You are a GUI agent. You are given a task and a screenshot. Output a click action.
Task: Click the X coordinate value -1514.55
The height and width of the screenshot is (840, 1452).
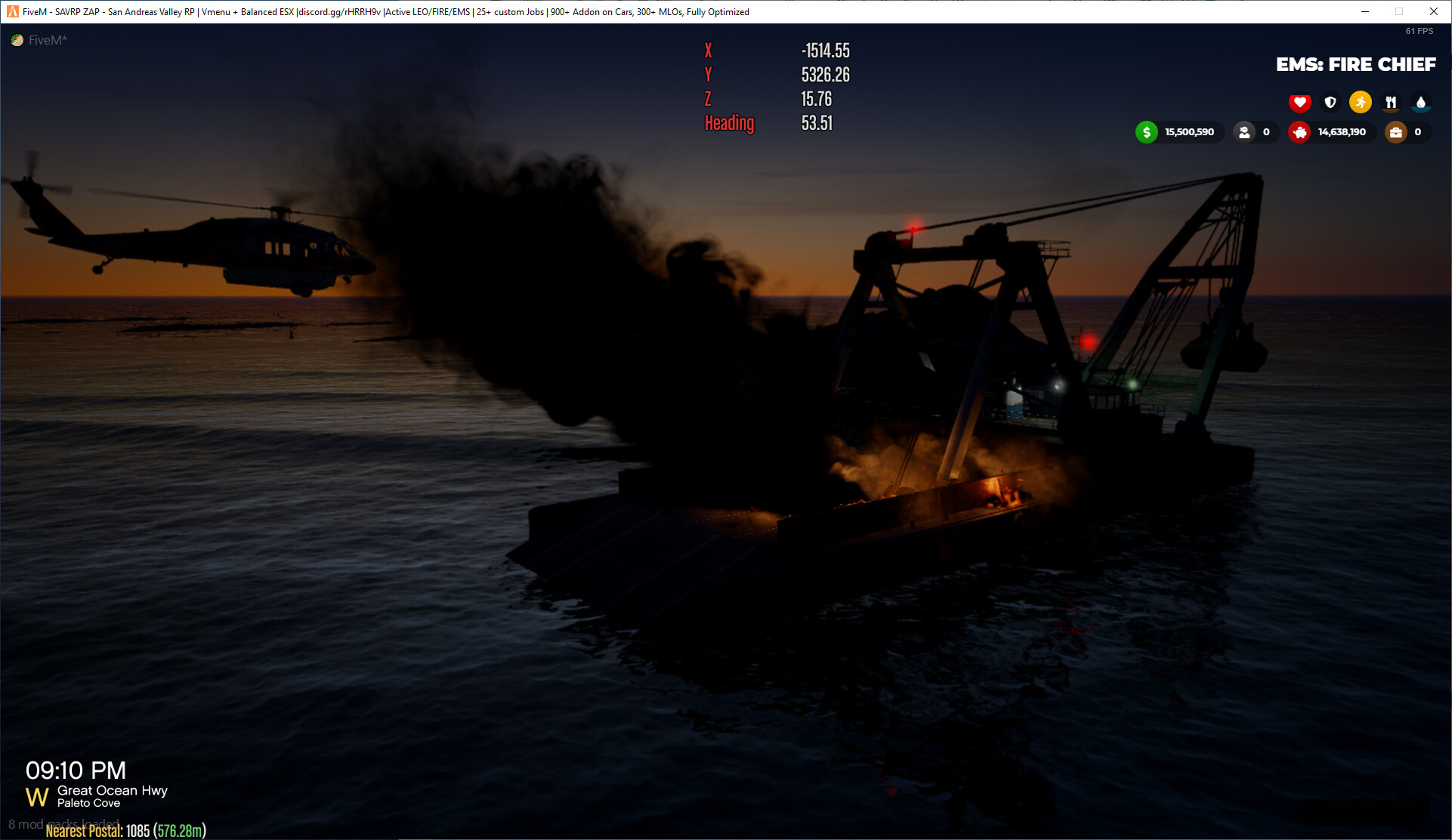pos(825,51)
